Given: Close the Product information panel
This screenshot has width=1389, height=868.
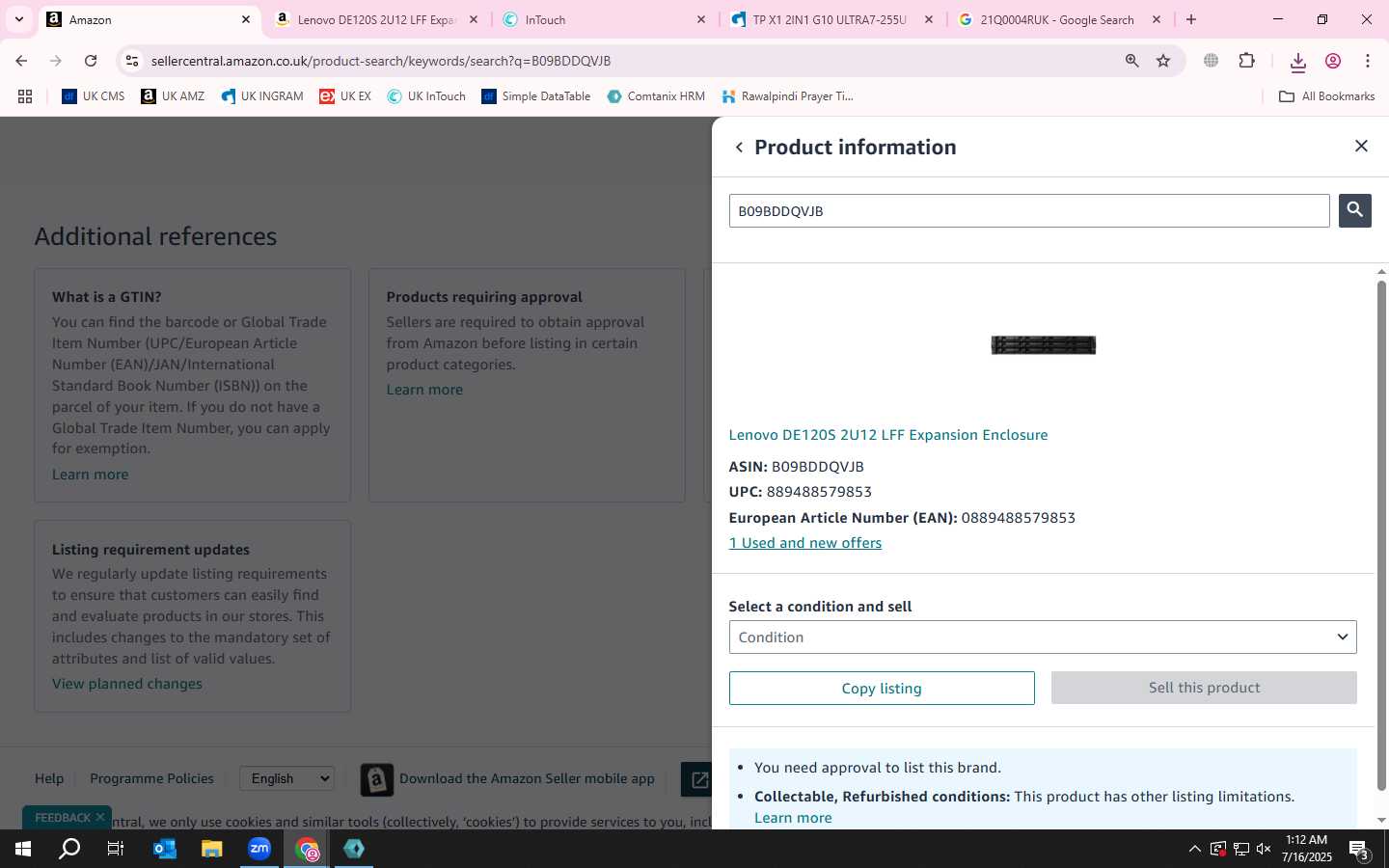Looking at the screenshot, I should [1361, 146].
